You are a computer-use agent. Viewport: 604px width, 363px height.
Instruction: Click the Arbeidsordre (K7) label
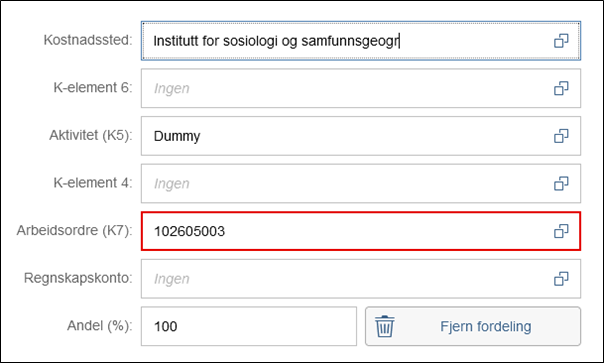tap(74, 230)
